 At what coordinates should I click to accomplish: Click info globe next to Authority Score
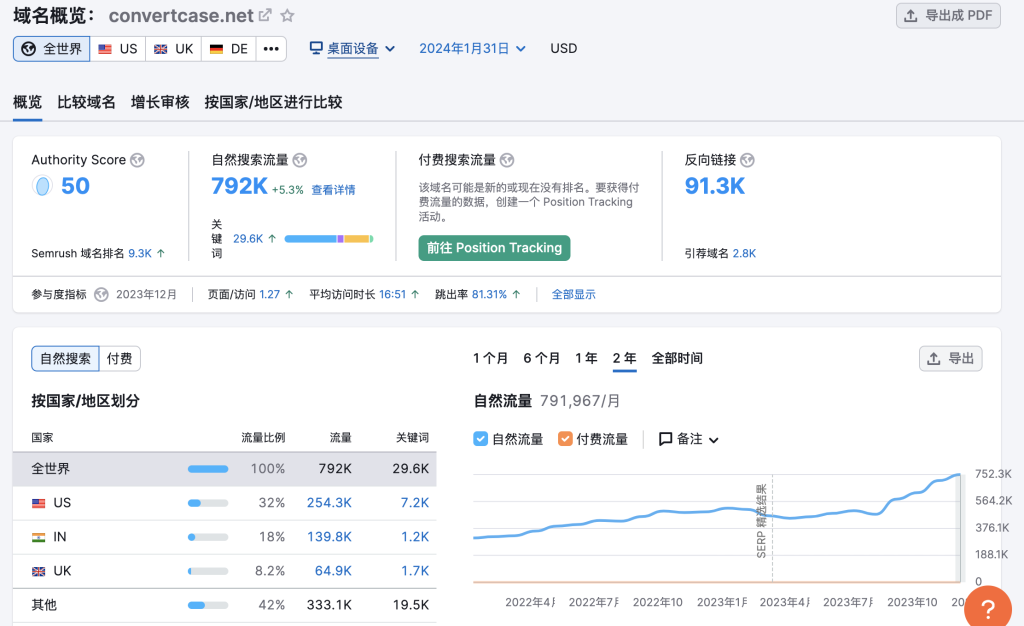point(137,160)
